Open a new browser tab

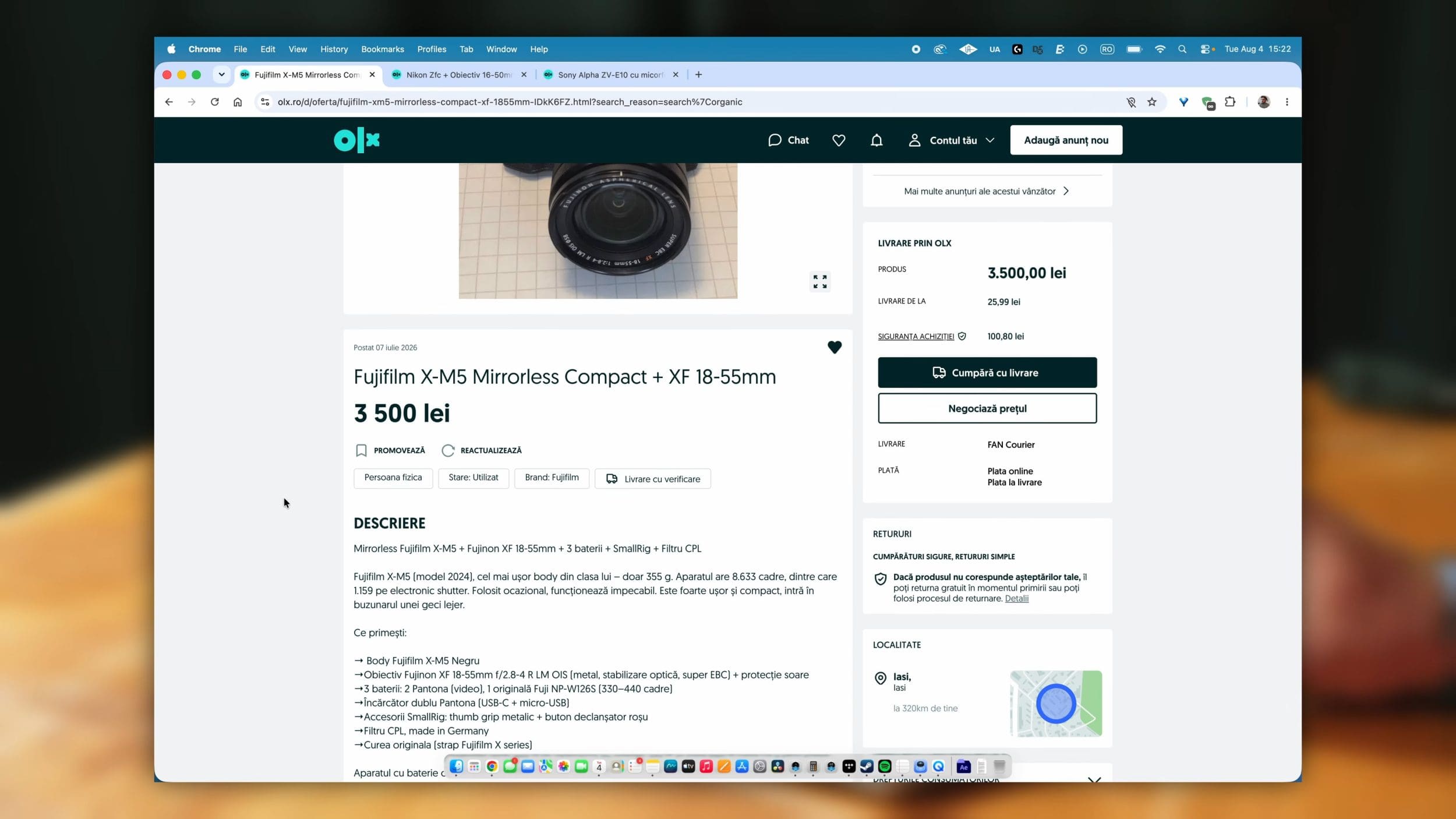[x=698, y=75]
